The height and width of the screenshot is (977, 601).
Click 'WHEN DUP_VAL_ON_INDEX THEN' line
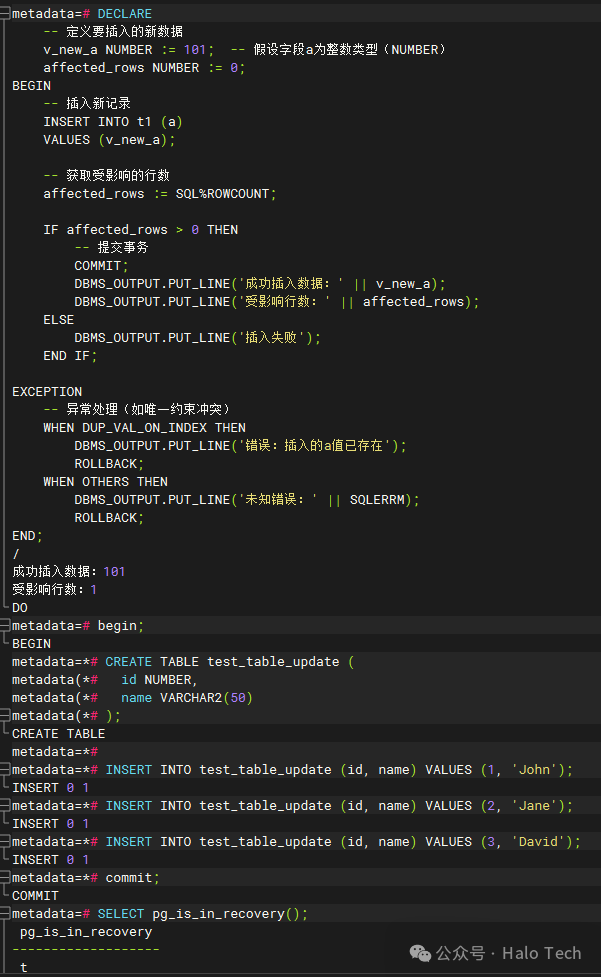[144, 428]
